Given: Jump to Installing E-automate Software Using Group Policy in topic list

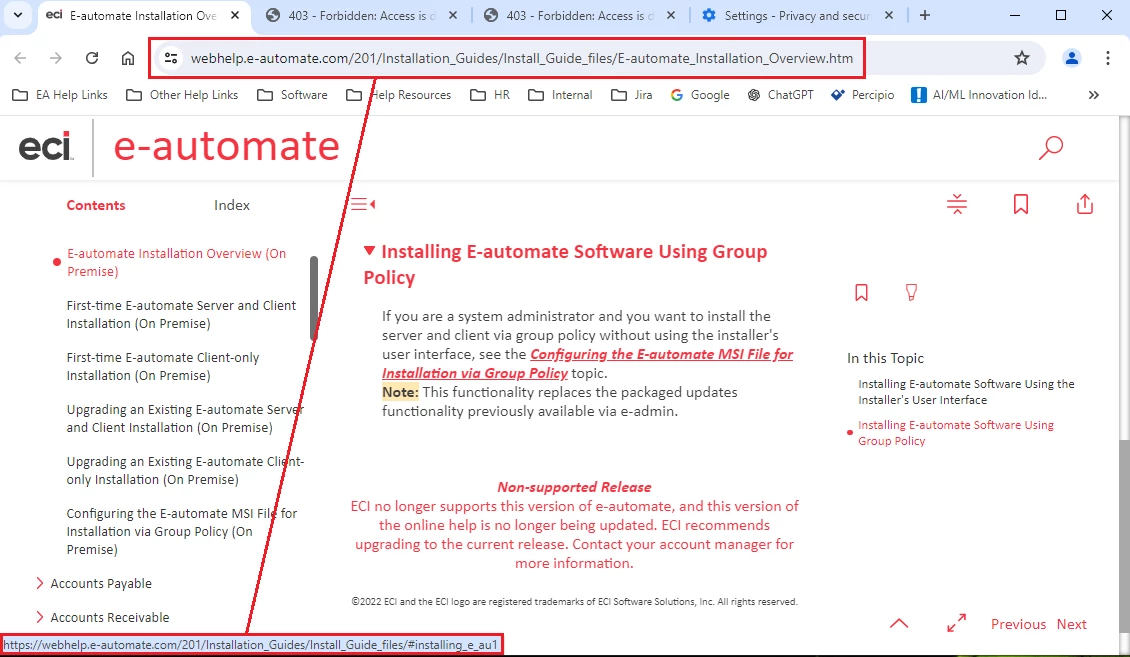Looking at the screenshot, I should coord(956,433).
